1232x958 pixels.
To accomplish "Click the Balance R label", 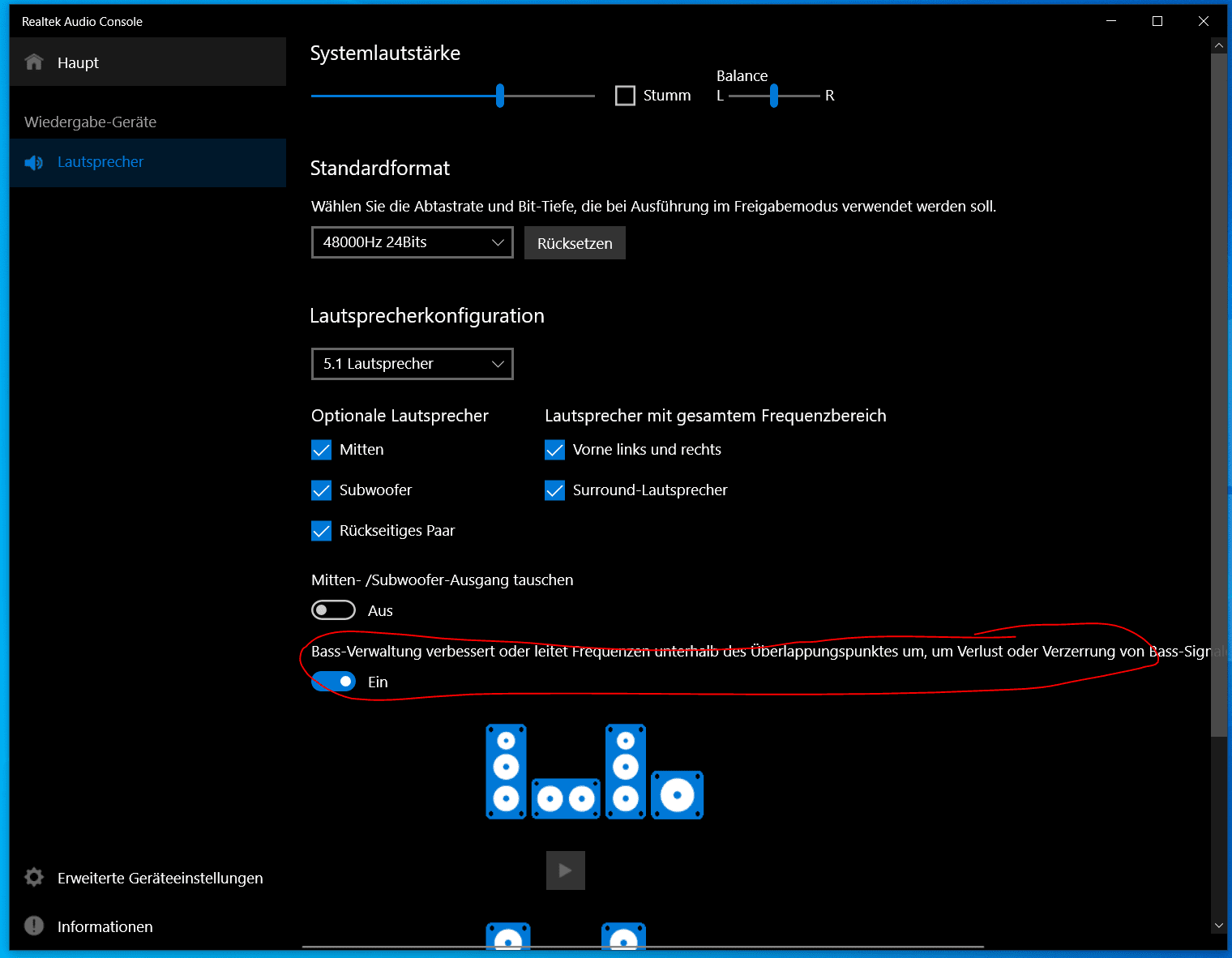I will 830,96.
